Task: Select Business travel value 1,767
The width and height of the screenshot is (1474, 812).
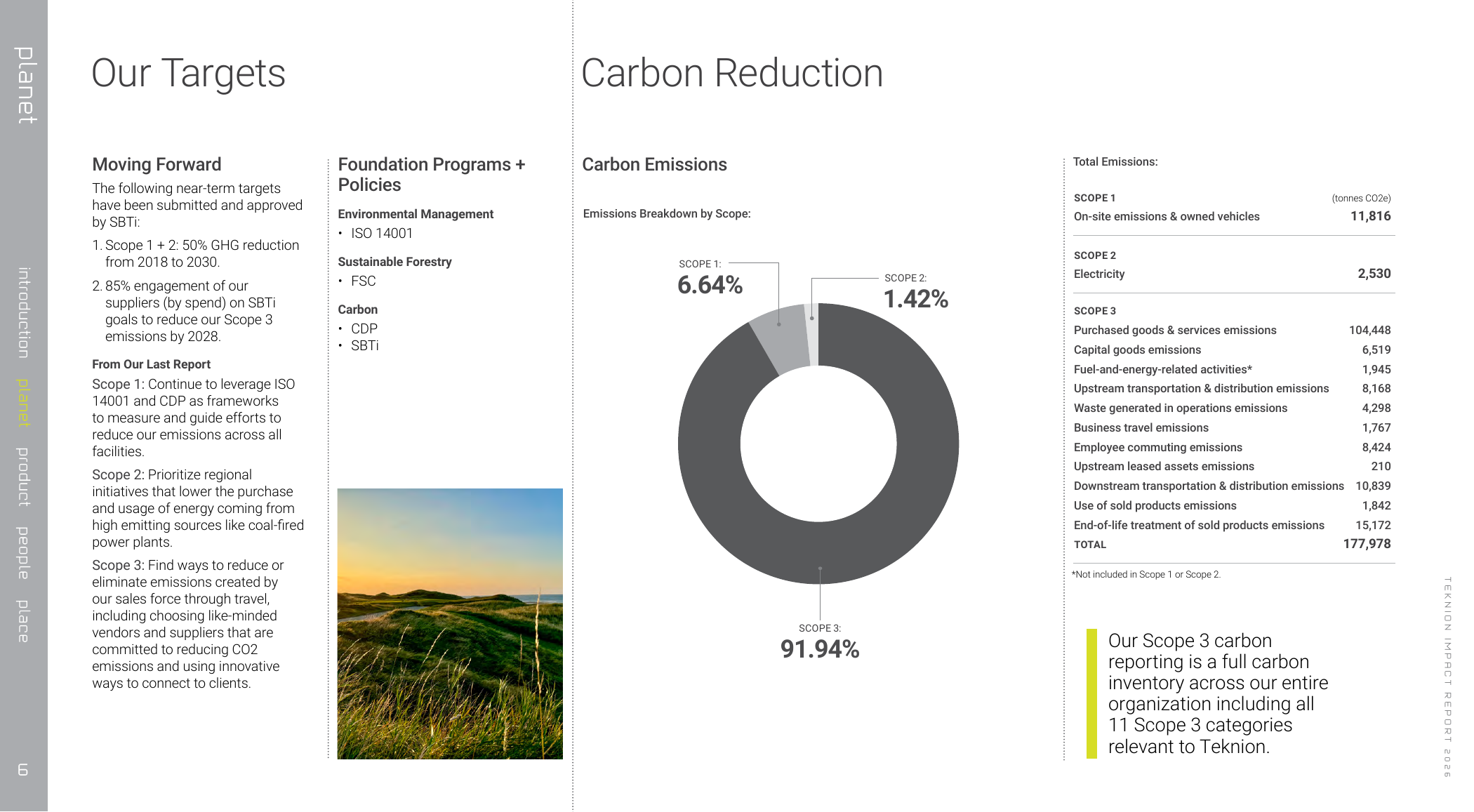Action: pos(1376,427)
